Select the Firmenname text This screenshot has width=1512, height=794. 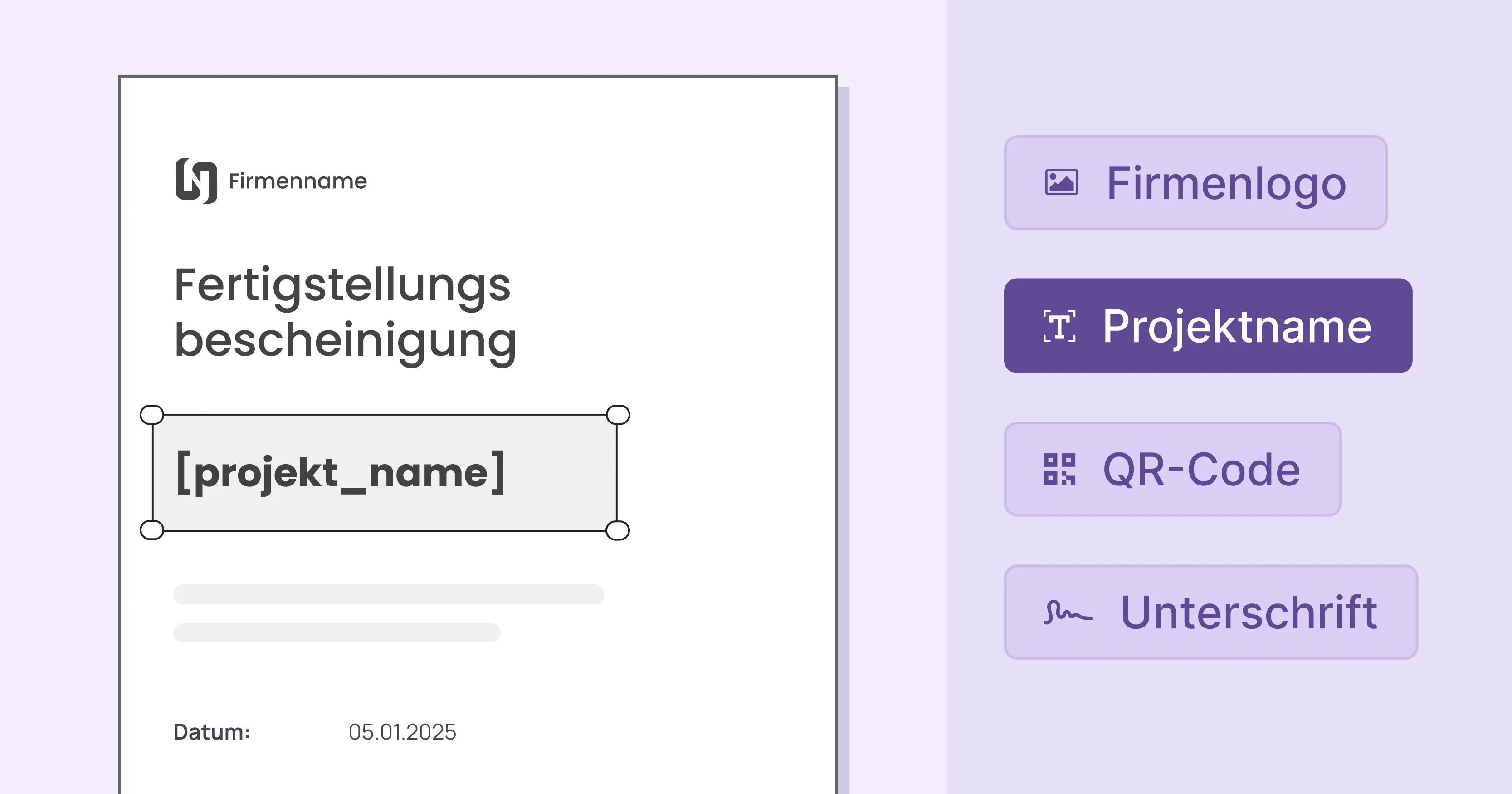coord(298,181)
